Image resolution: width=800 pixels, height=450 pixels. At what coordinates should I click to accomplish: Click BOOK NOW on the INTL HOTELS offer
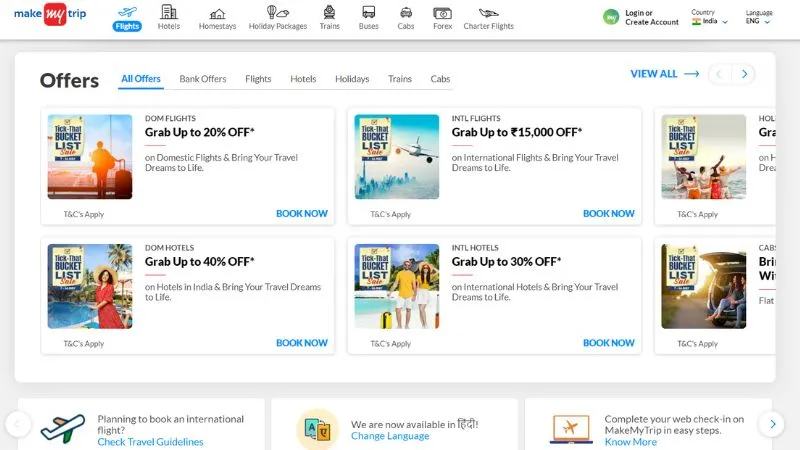pos(609,343)
